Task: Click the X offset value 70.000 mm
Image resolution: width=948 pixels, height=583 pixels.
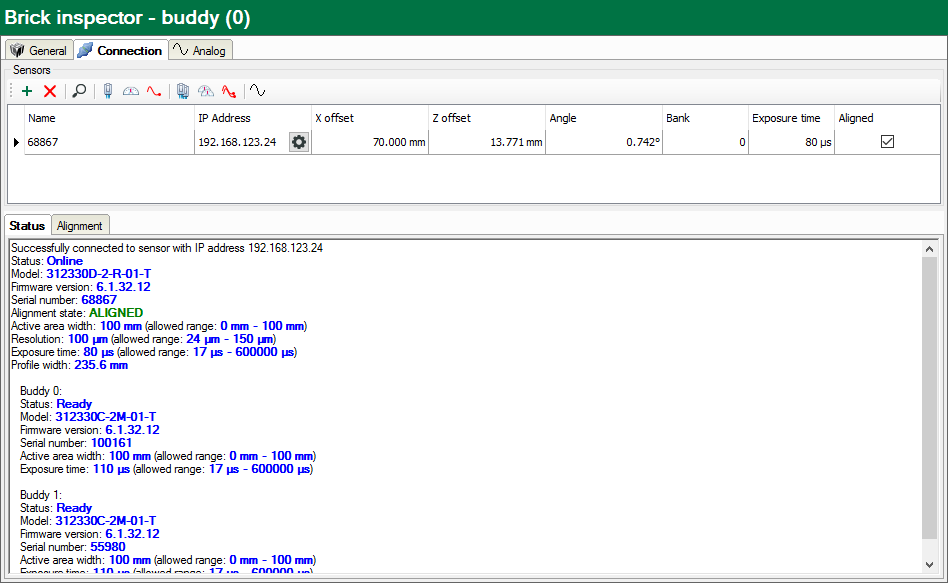Action: tap(399, 142)
